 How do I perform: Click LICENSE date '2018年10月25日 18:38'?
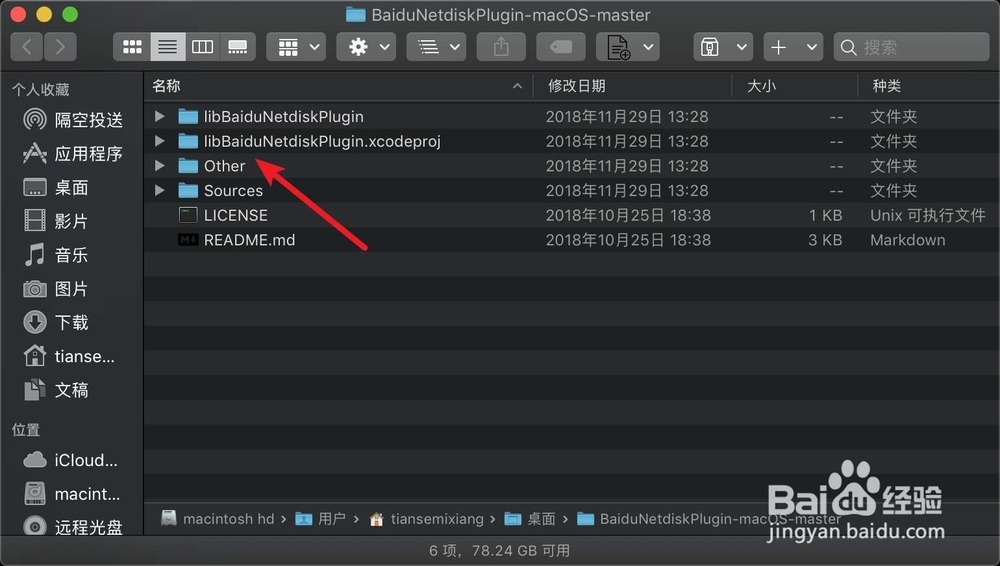click(628, 215)
